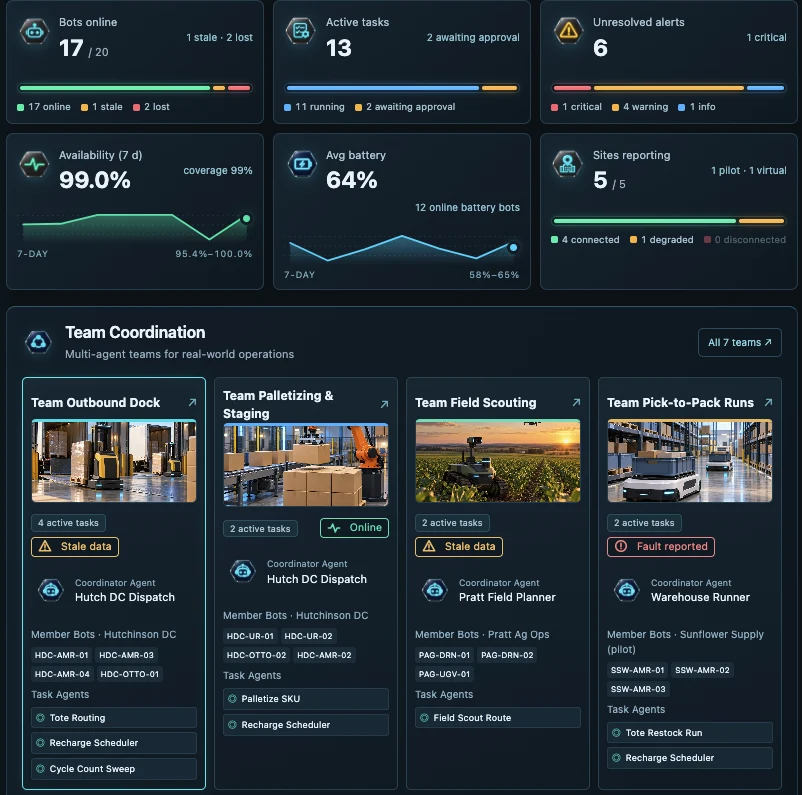This screenshot has width=802, height=795.
Task: Open Team Field Scouting arrow icon
Action: (x=576, y=403)
